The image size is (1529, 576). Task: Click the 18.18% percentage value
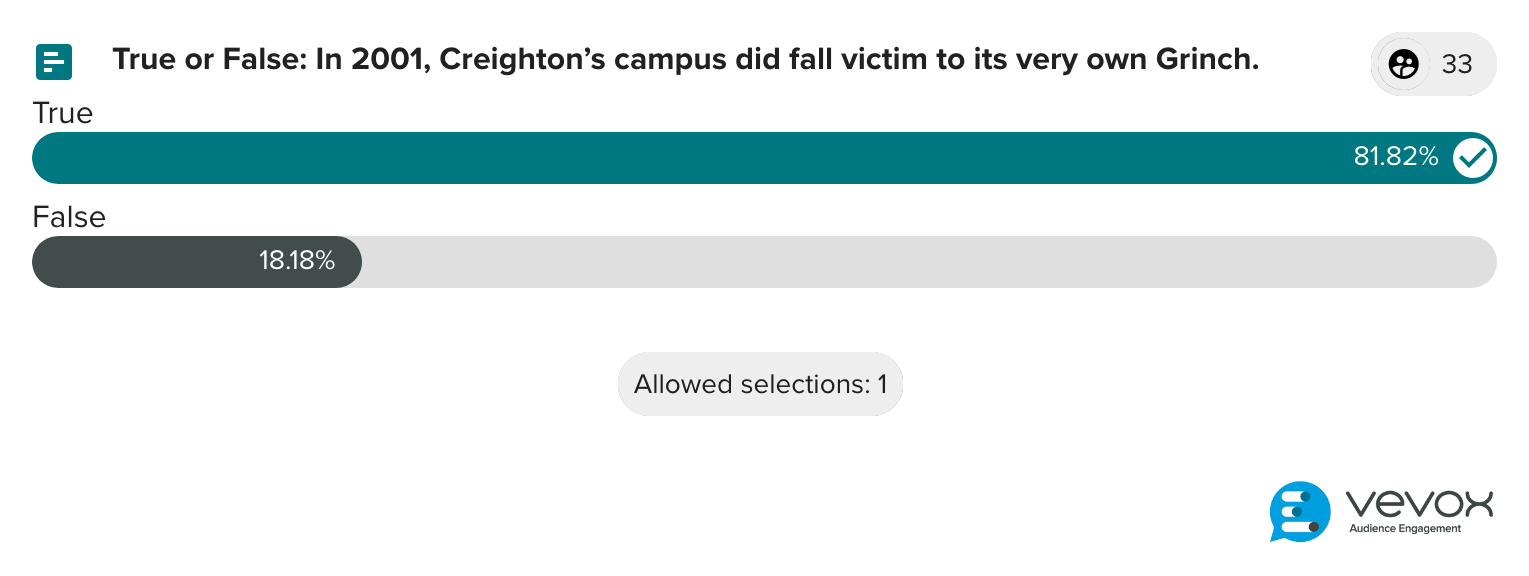coord(297,262)
